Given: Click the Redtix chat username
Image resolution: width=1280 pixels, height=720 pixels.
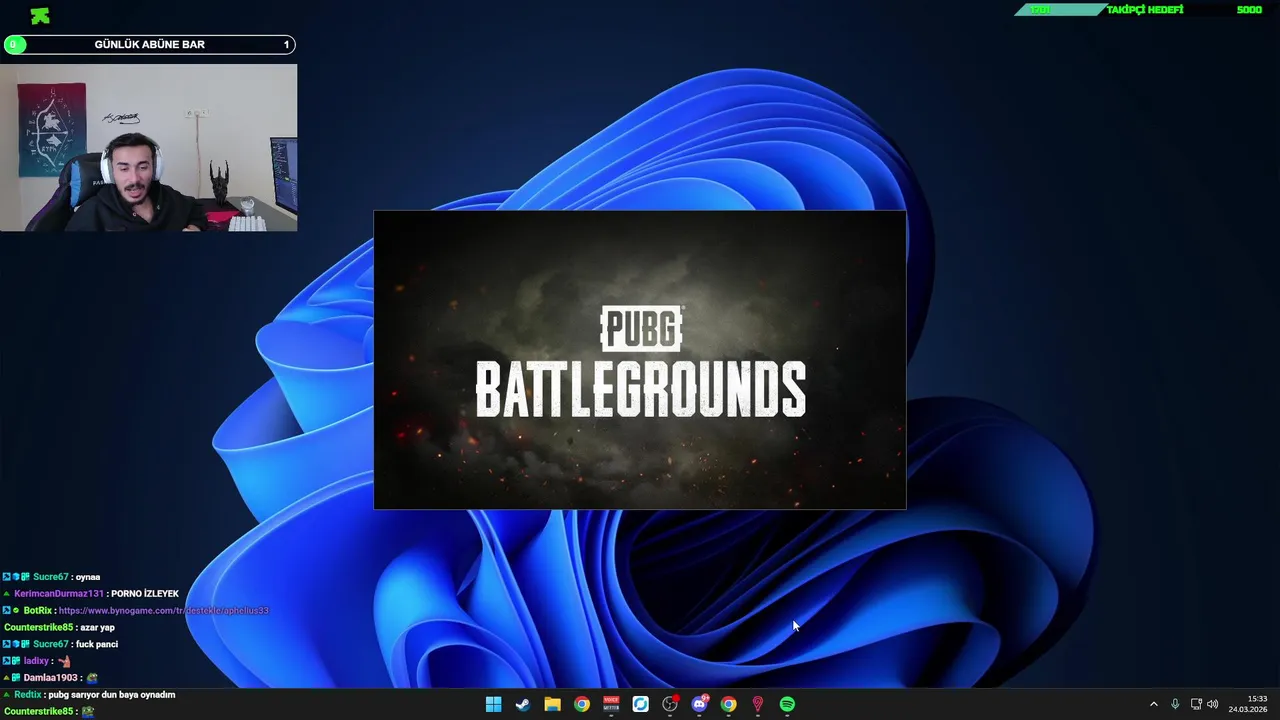Looking at the screenshot, I should [x=28, y=694].
